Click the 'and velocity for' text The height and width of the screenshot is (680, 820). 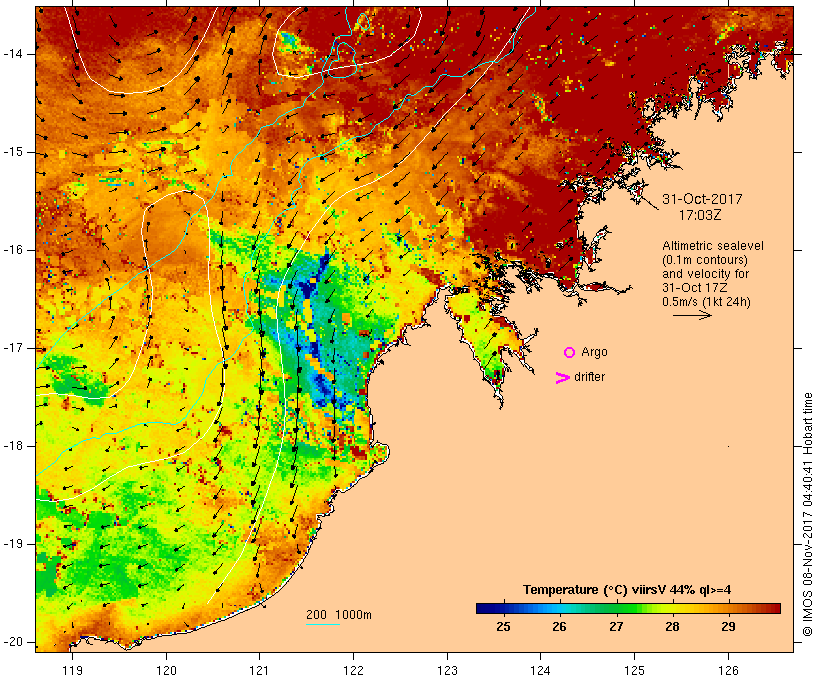click(x=705, y=274)
